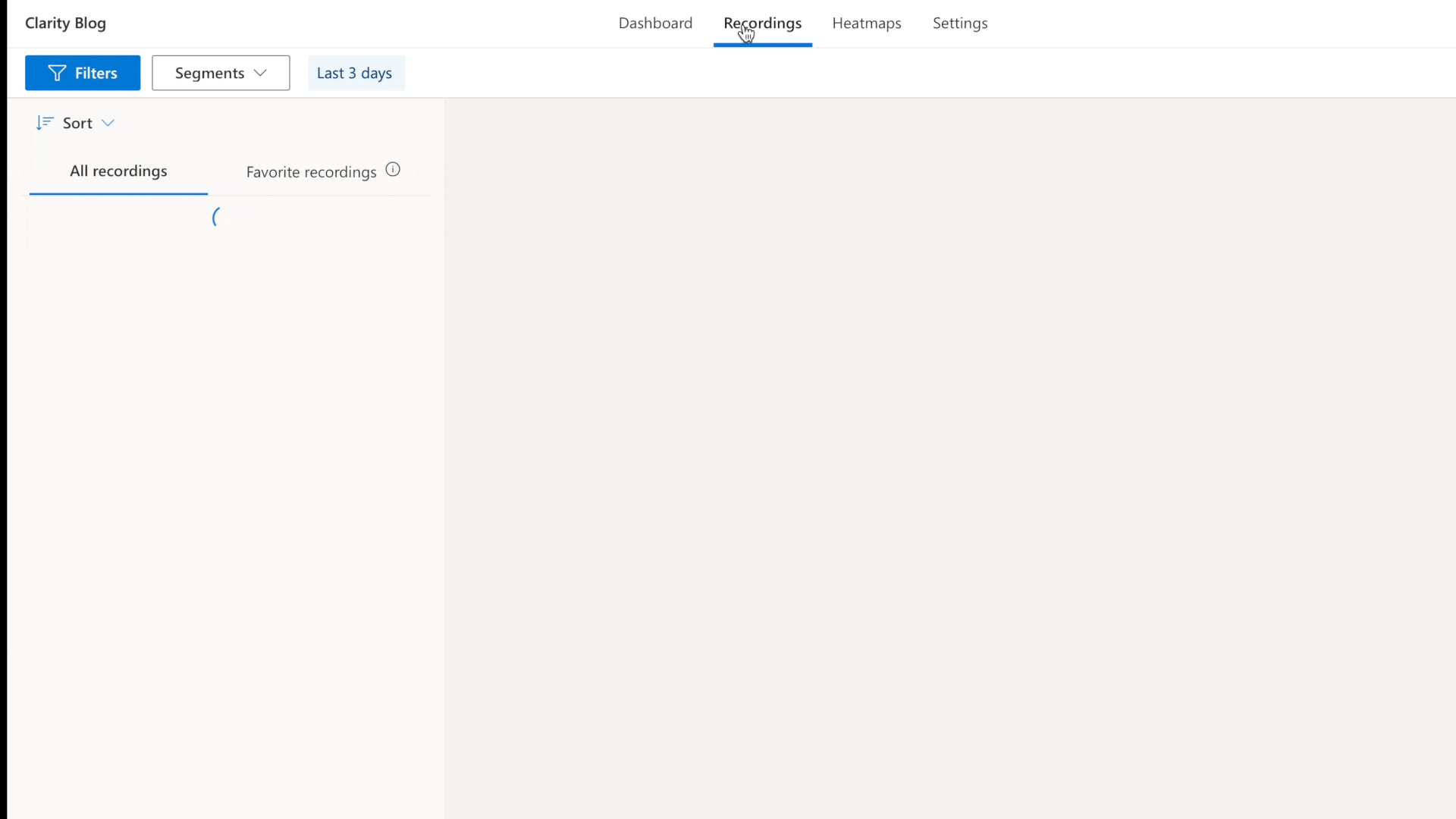Click the chevron next to Sort
Image resolution: width=1456 pixels, height=819 pixels.
click(x=108, y=123)
